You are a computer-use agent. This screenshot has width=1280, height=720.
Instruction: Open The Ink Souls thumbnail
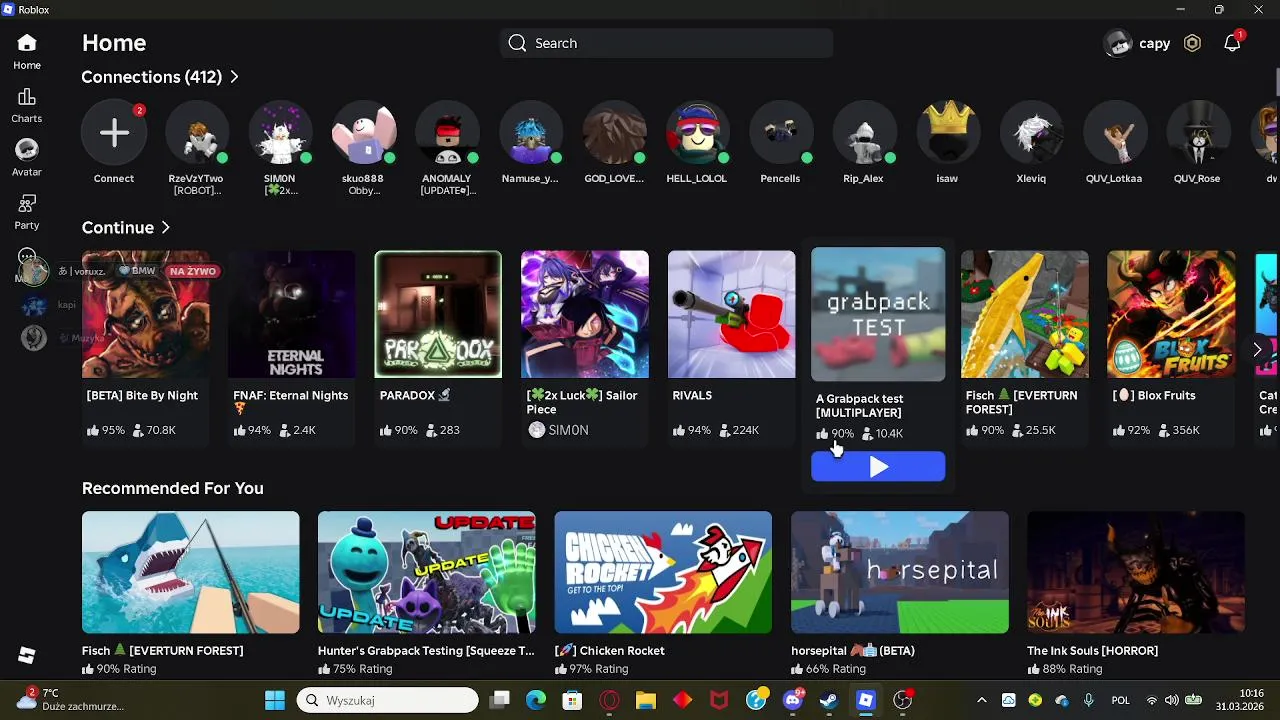pyautogui.click(x=1136, y=572)
